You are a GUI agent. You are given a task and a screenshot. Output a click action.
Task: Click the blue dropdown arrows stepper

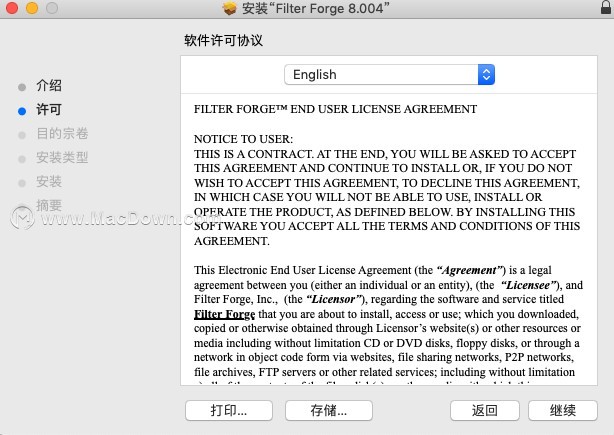[486, 74]
